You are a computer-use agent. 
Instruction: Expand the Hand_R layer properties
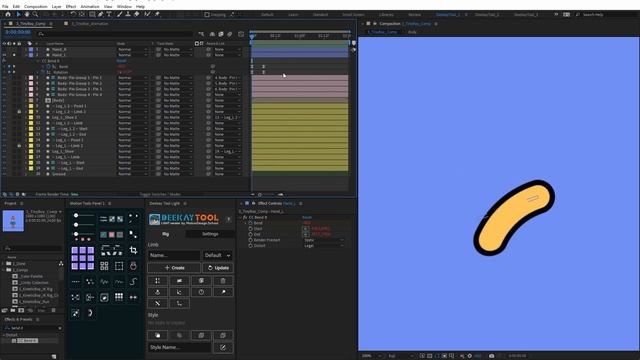tap(26, 49)
